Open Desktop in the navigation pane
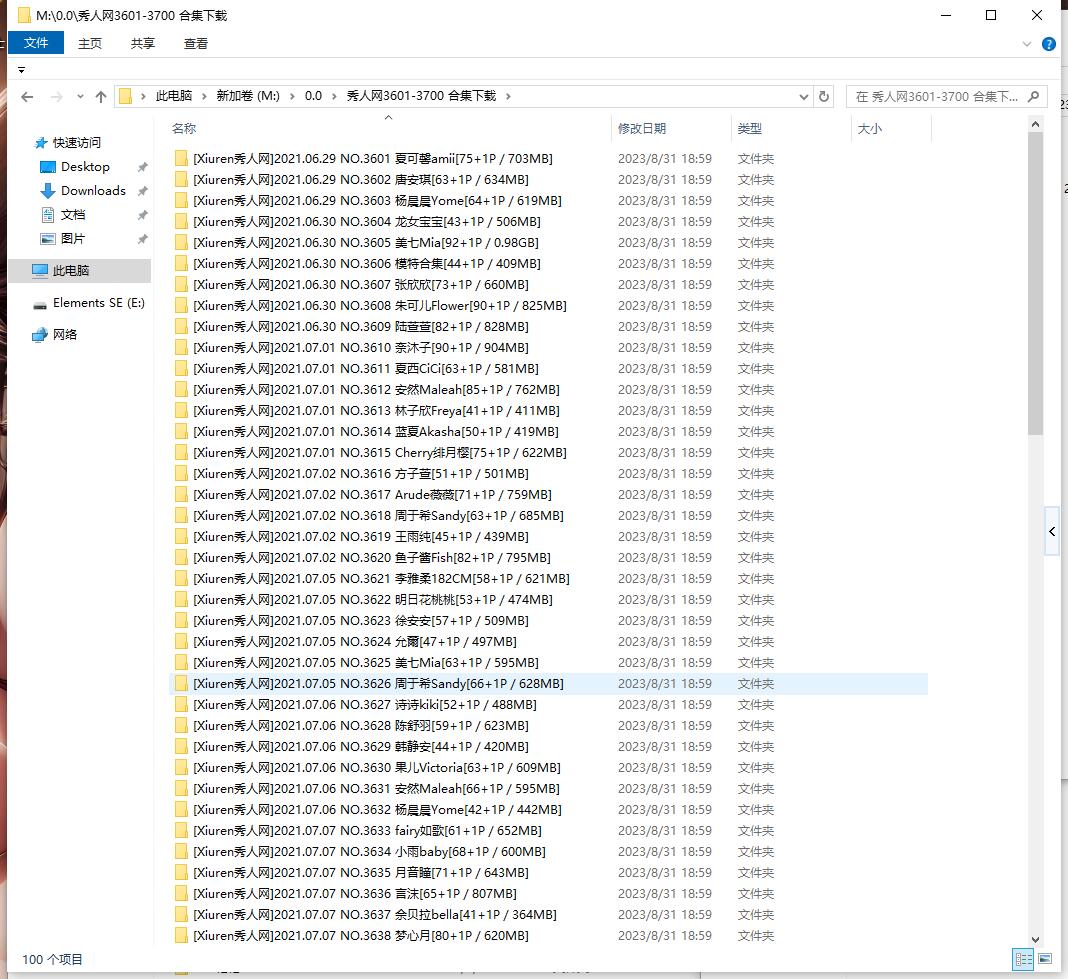 (85, 167)
